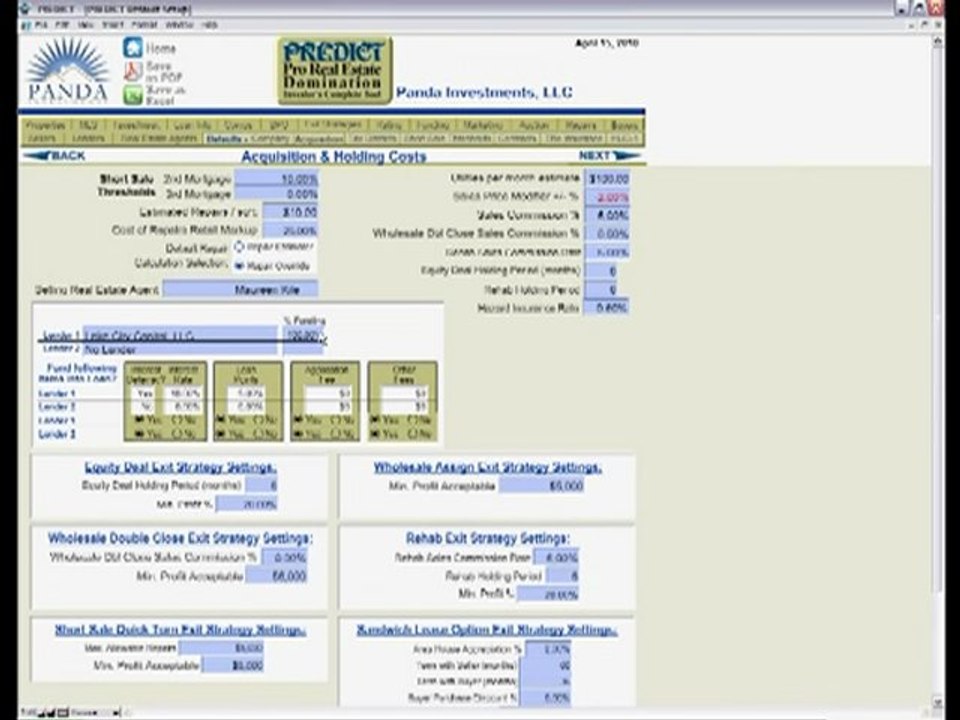Choose No for Lender 1 Loan Points funding
Screen dimensions: 960x720
click(x=258, y=420)
